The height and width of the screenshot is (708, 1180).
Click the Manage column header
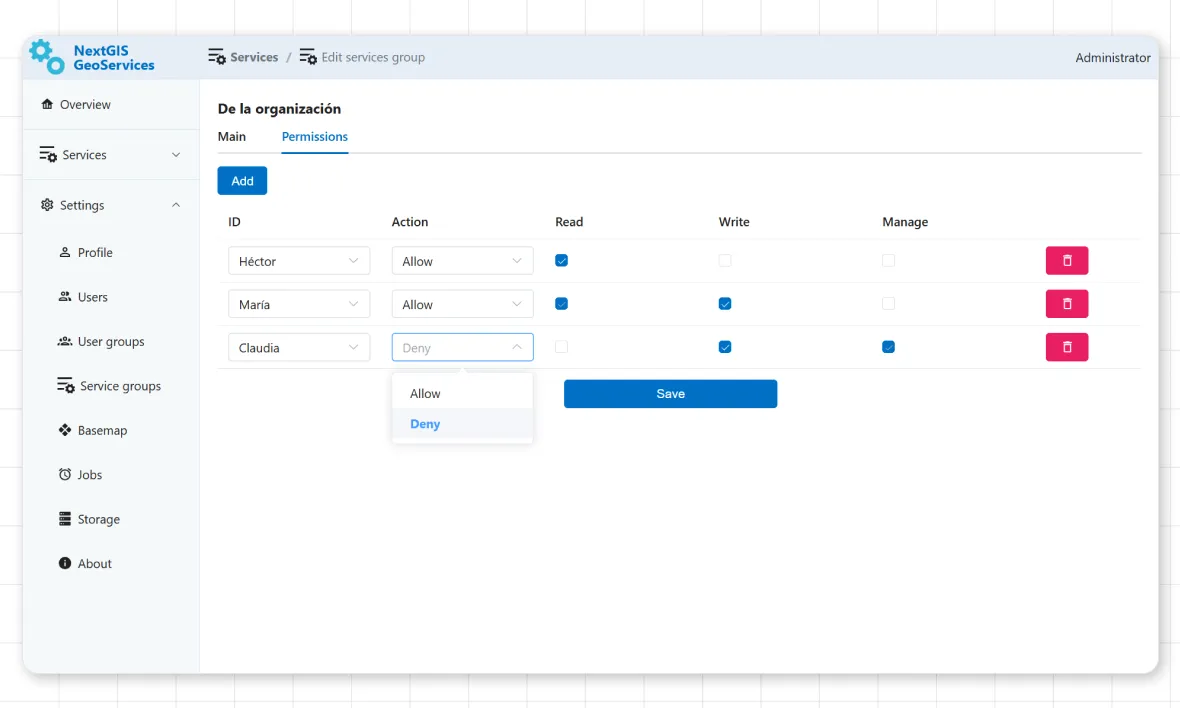tap(905, 222)
